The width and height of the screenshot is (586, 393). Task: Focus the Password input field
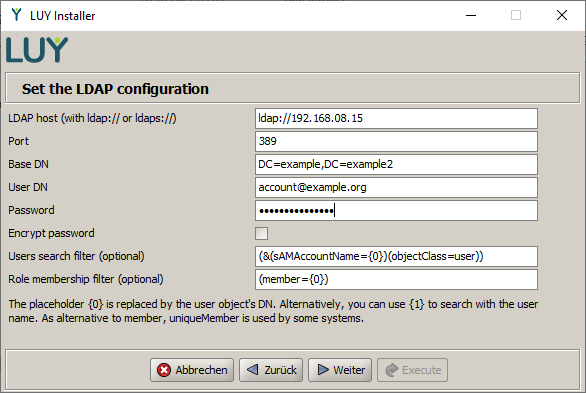(397, 211)
